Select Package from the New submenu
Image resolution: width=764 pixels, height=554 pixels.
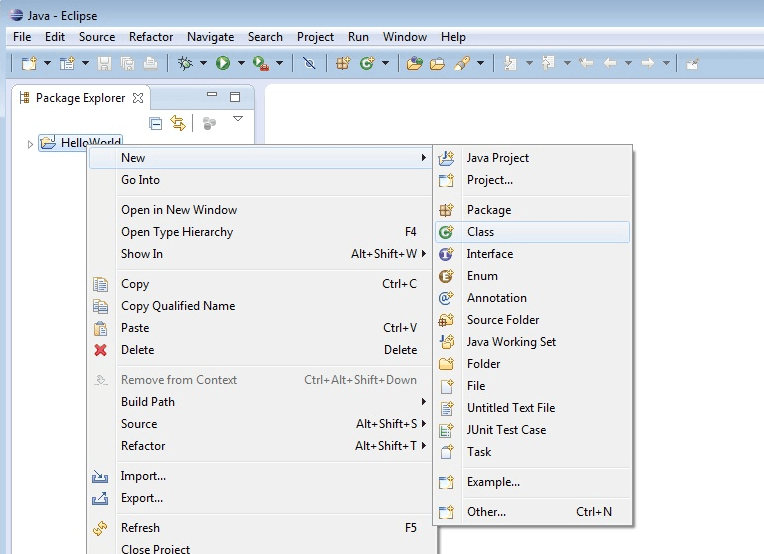coord(532,210)
